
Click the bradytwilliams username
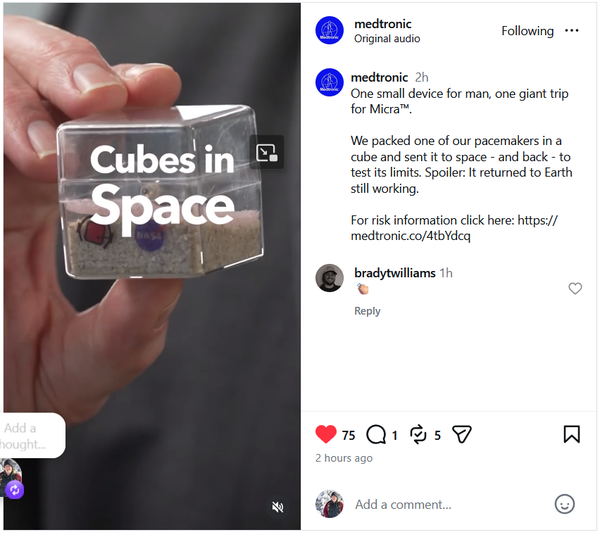coord(395,273)
